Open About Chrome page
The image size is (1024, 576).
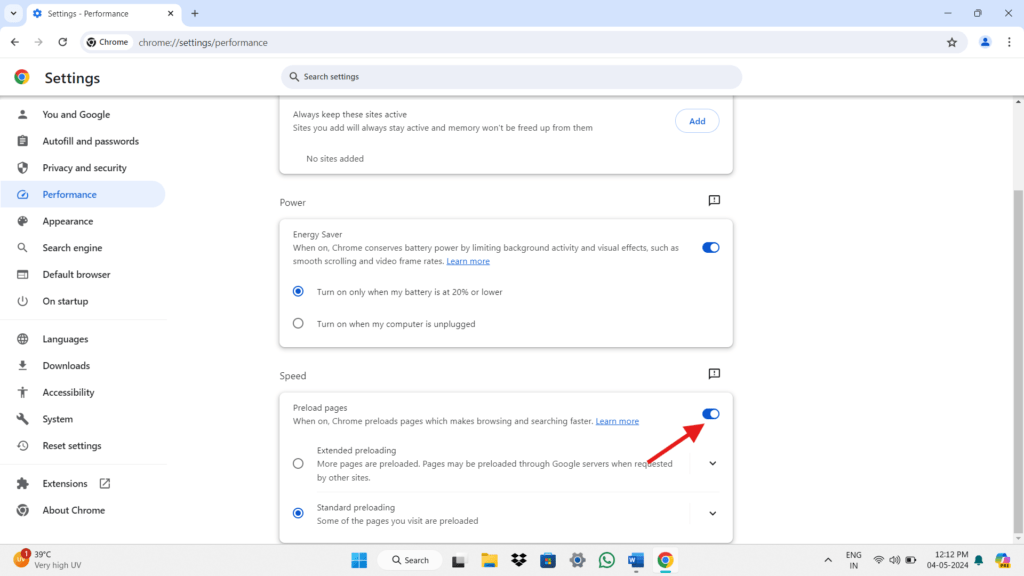click(x=83, y=511)
